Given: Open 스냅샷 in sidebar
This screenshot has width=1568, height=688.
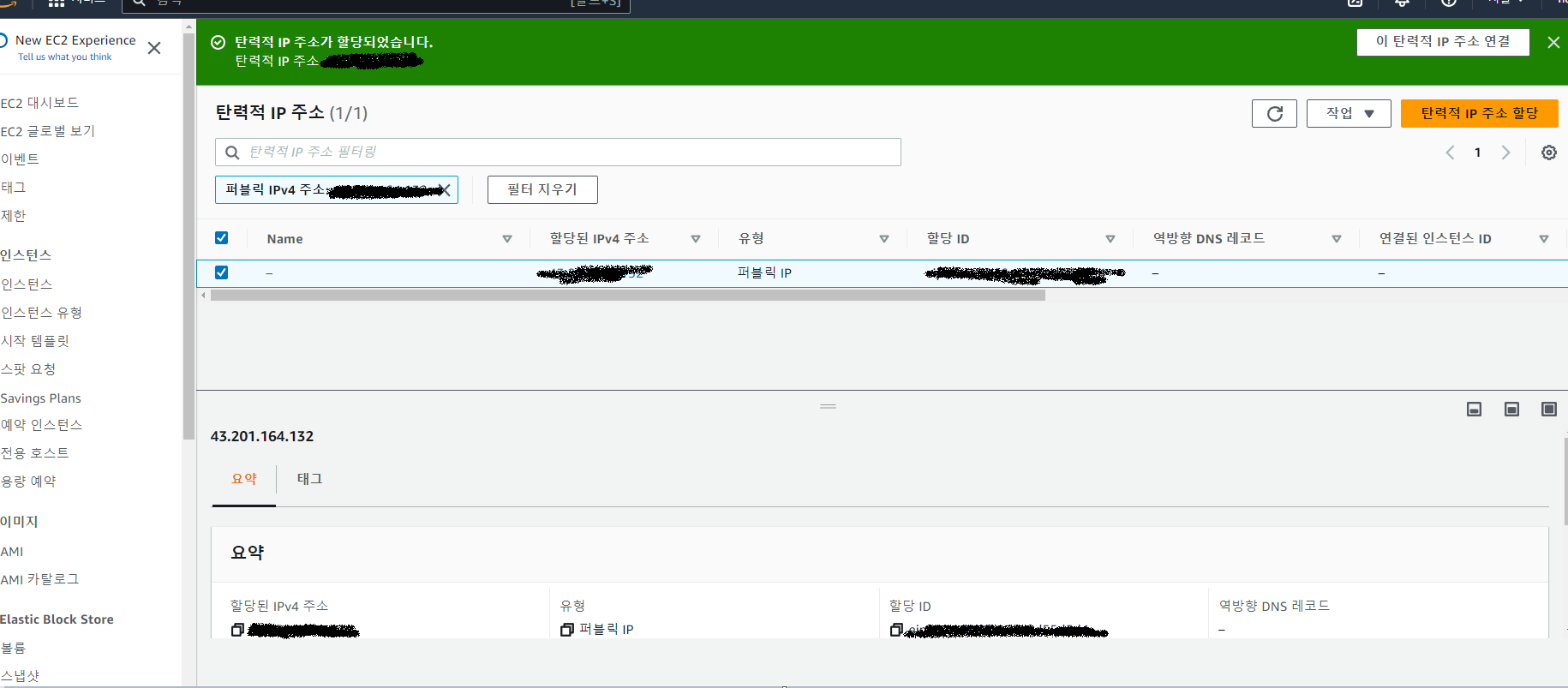Looking at the screenshot, I should click(20, 676).
